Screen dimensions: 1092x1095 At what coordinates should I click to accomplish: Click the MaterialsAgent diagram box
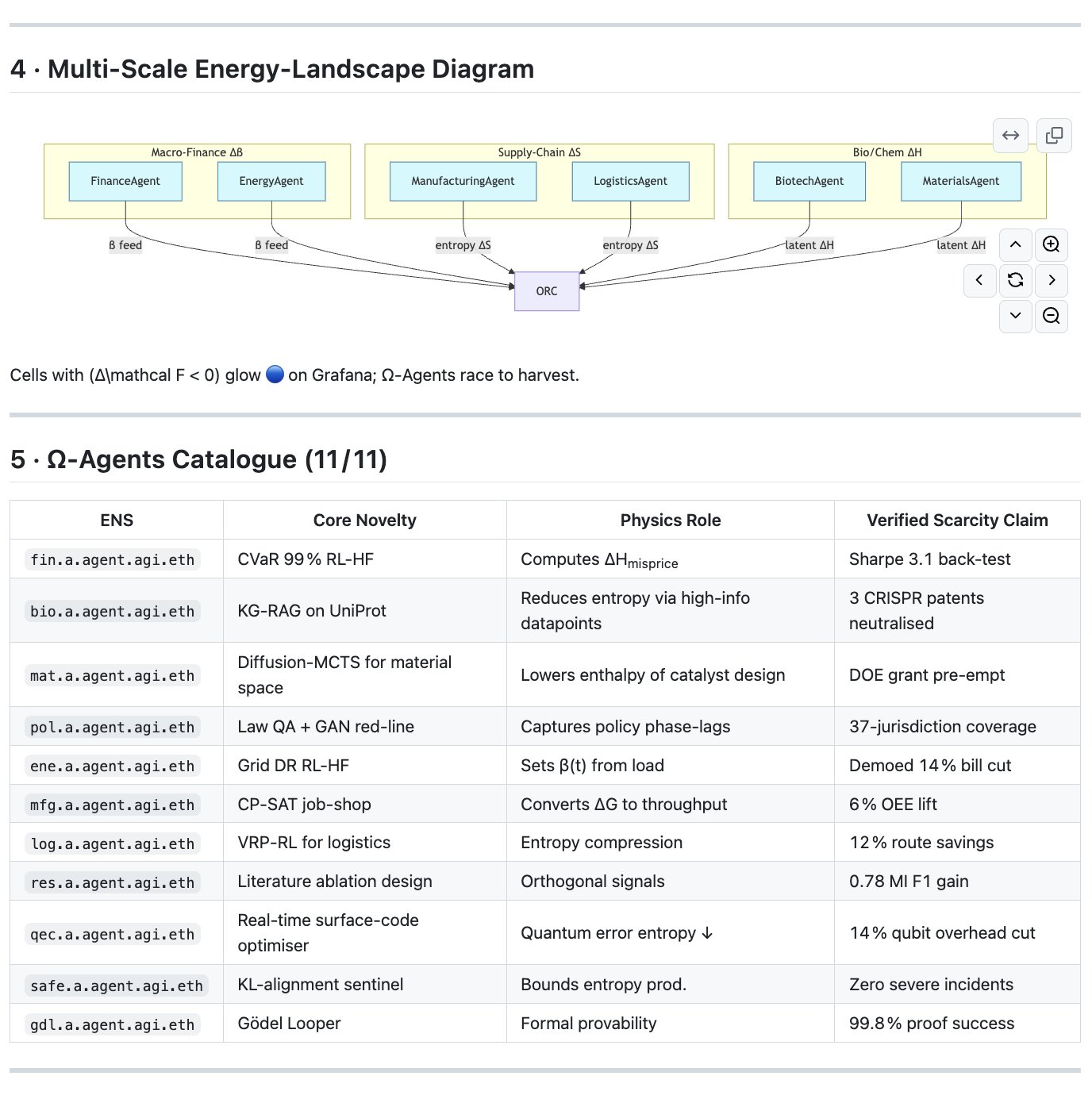click(x=961, y=181)
